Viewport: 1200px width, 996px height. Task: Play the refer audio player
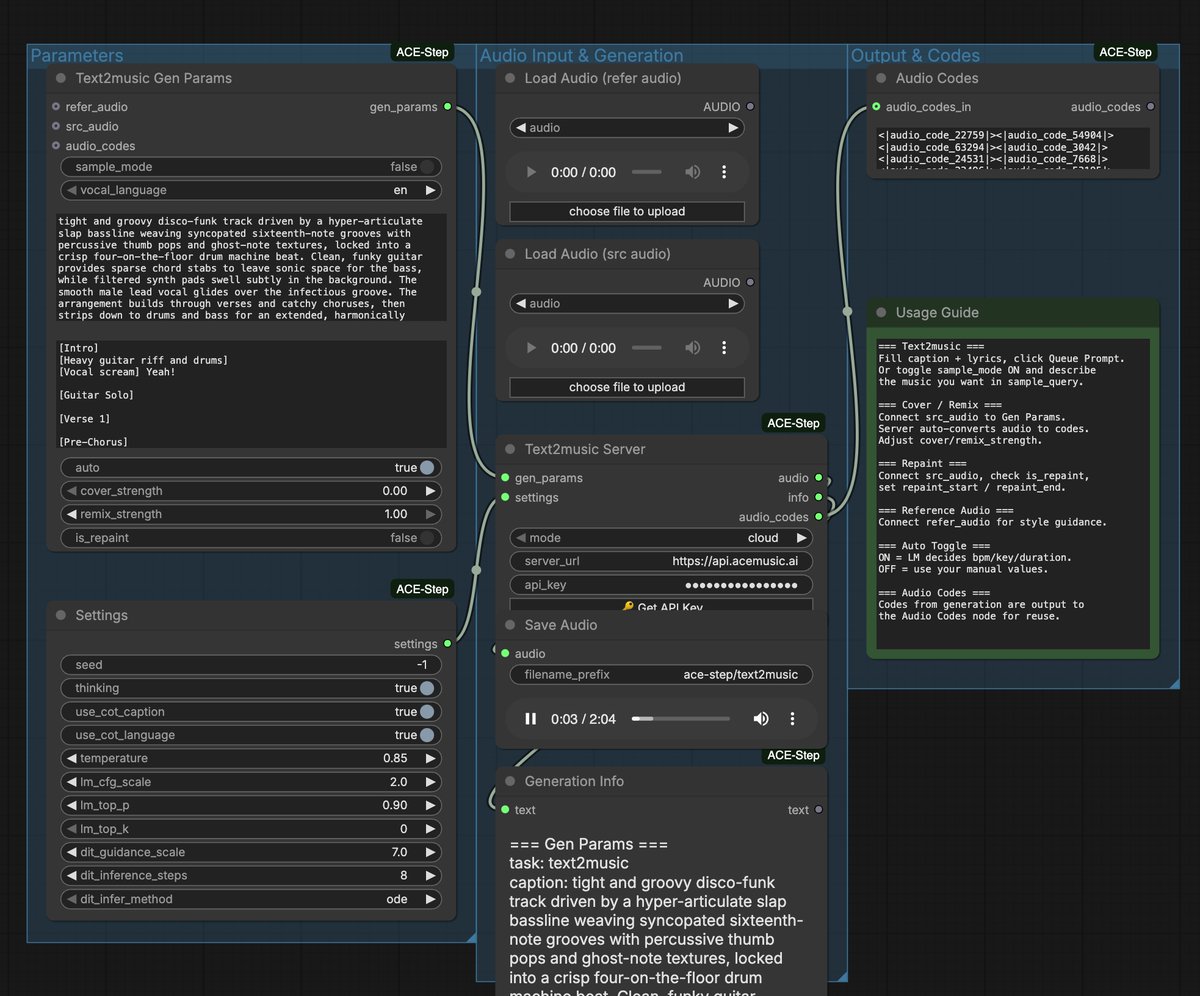point(531,172)
